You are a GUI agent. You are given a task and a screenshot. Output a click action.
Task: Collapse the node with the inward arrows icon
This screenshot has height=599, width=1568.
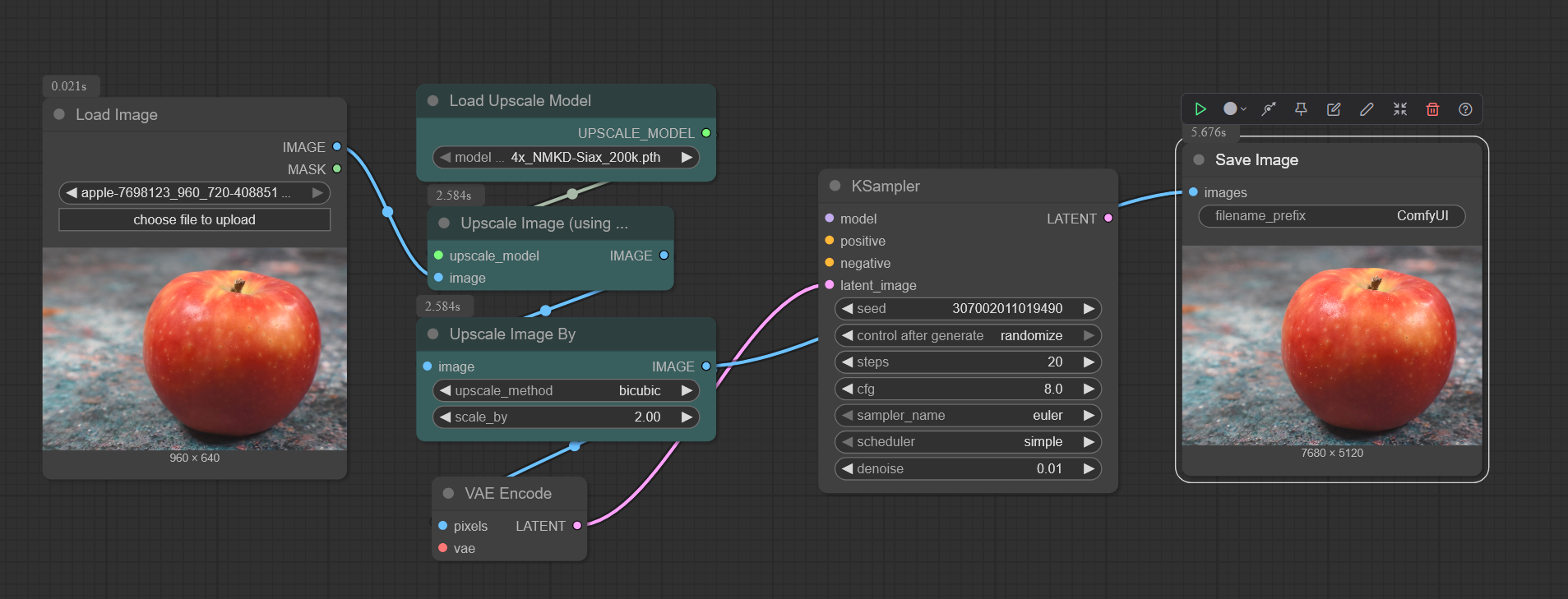[x=1400, y=109]
